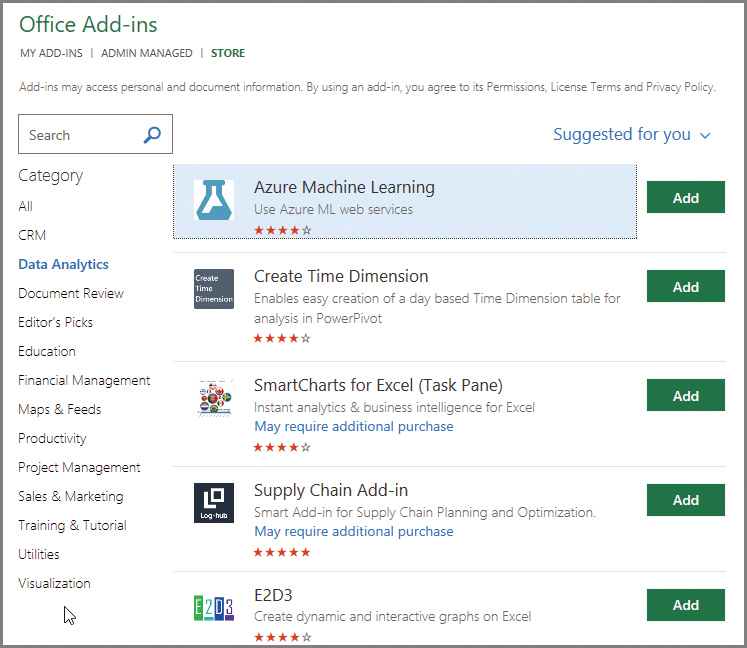
Task: Select the Store tab
Action: [x=227, y=53]
